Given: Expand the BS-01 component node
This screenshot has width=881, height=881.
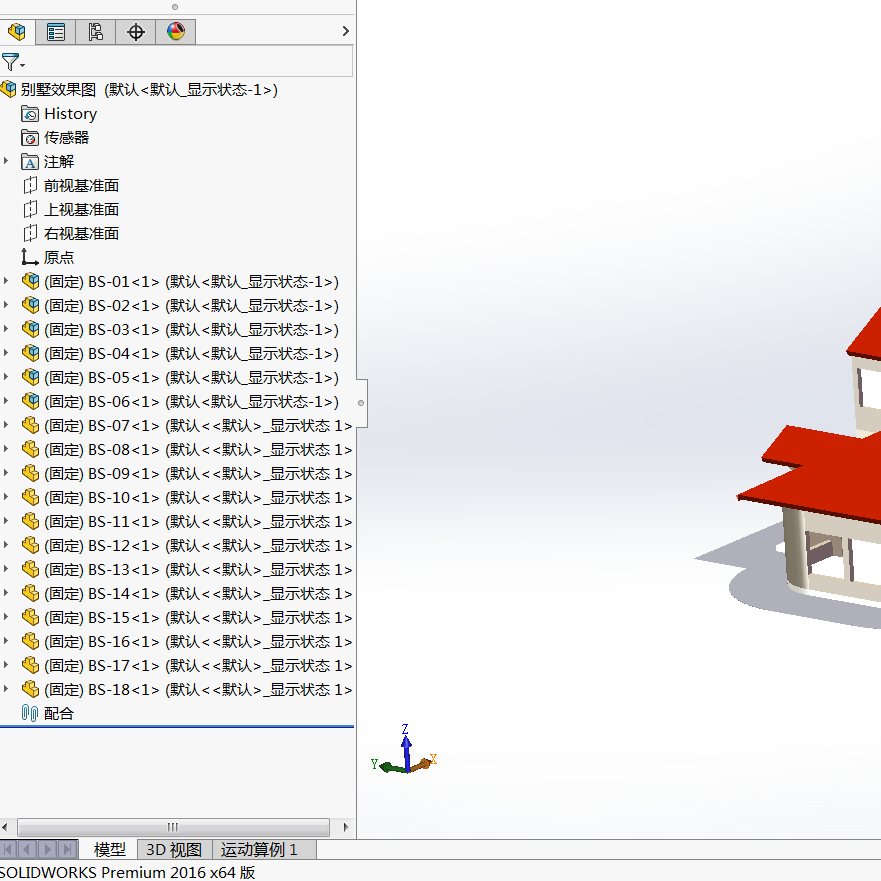Looking at the screenshot, I should point(6,281).
